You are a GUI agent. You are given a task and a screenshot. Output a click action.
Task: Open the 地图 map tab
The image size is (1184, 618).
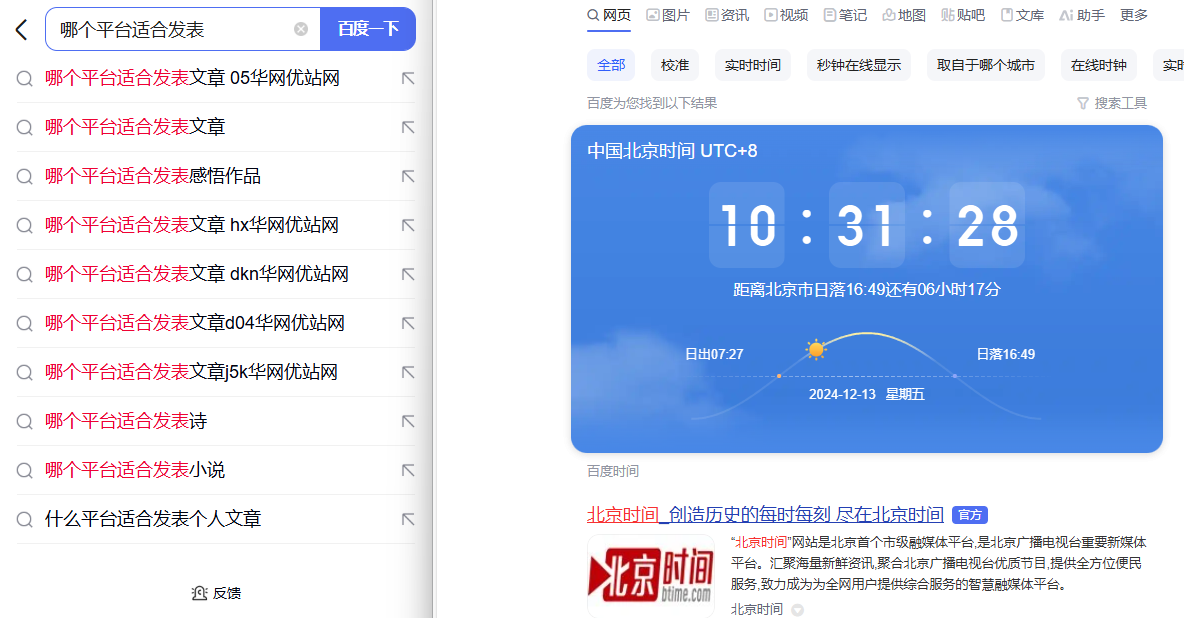point(904,15)
